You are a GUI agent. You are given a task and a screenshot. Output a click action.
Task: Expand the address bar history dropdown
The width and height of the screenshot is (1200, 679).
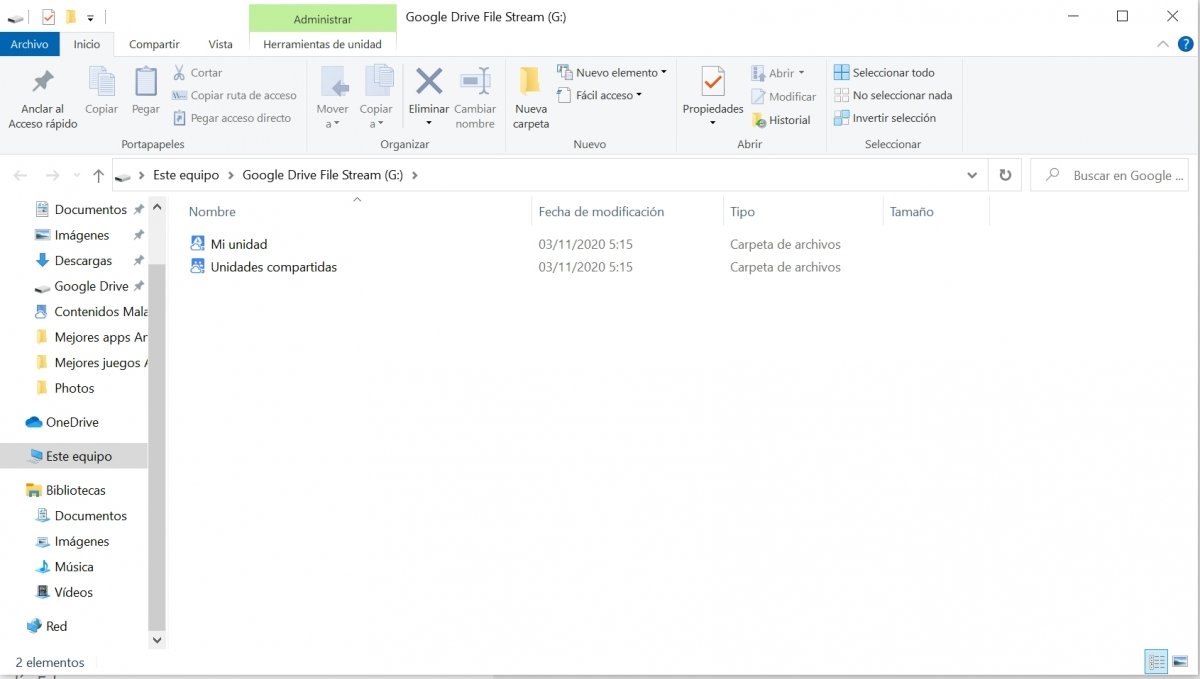[x=972, y=175]
